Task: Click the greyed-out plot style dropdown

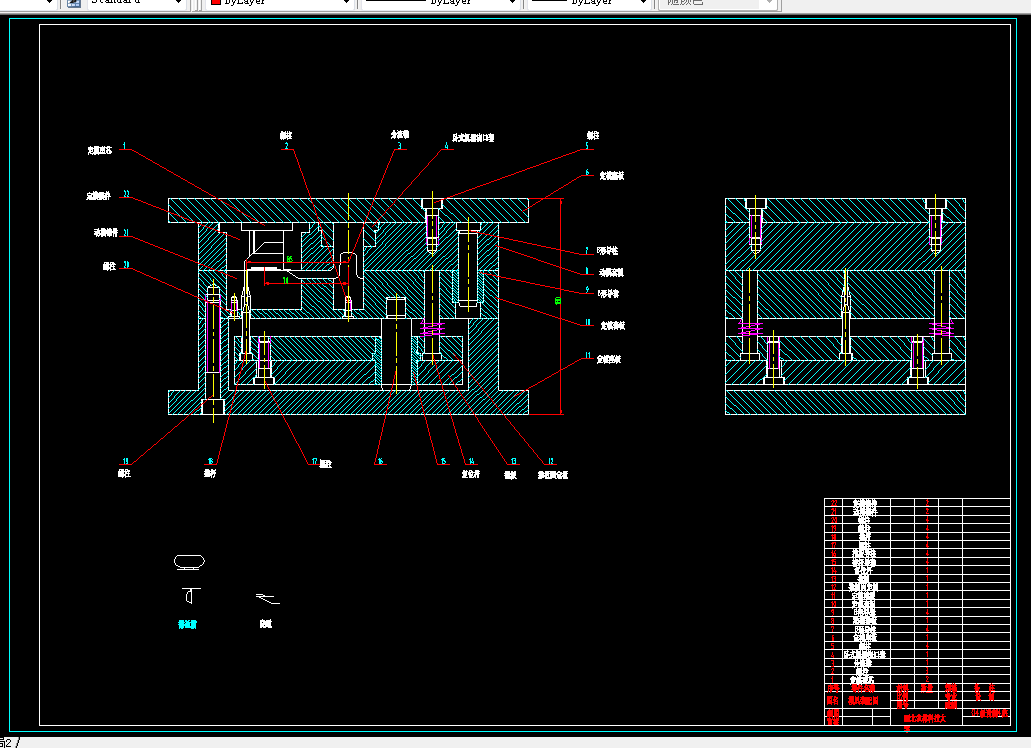Action: tap(716, 3)
